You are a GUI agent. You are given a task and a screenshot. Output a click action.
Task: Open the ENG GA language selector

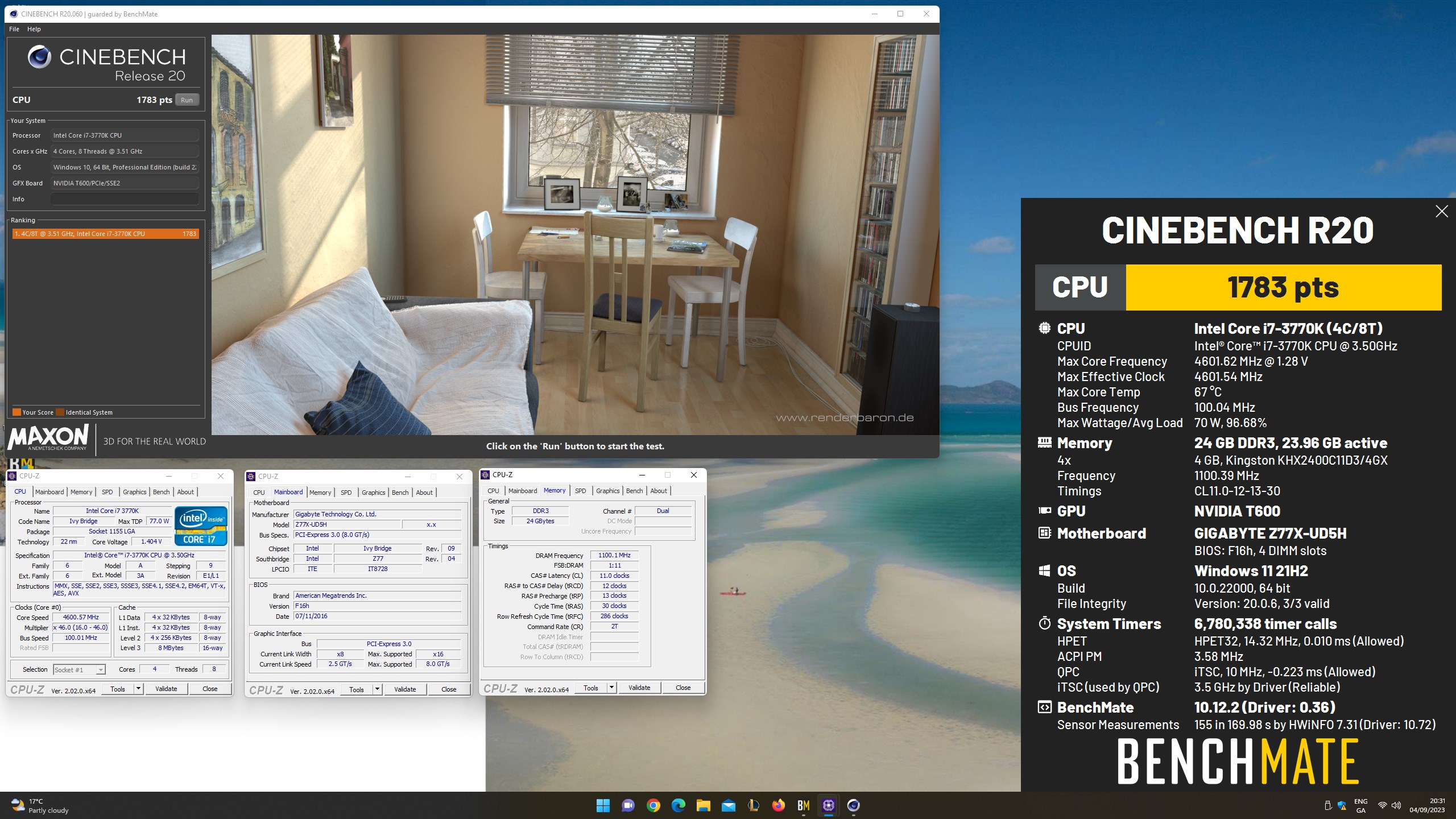coord(1361,805)
